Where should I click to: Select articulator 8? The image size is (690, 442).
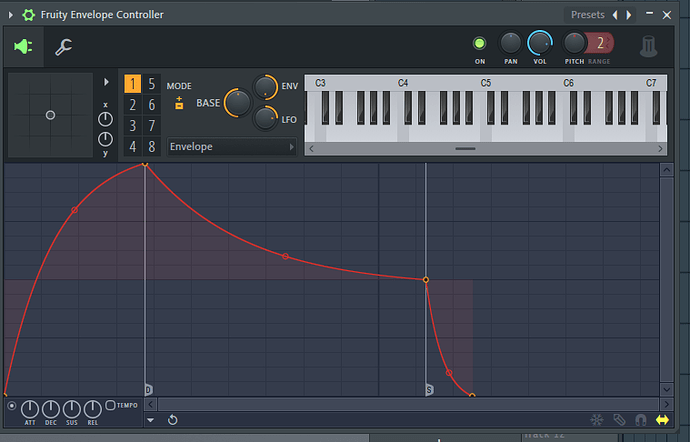click(152, 147)
